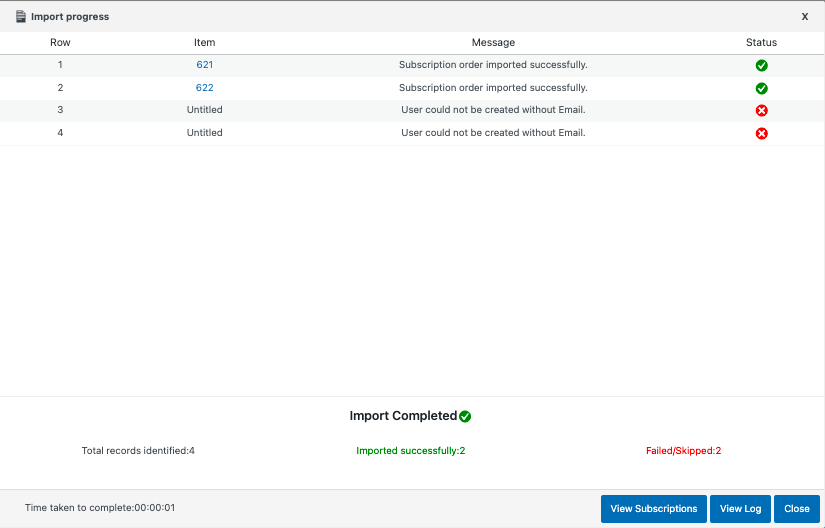The image size is (825, 528).
Task: Click the Item column header
Action: click(x=204, y=43)
